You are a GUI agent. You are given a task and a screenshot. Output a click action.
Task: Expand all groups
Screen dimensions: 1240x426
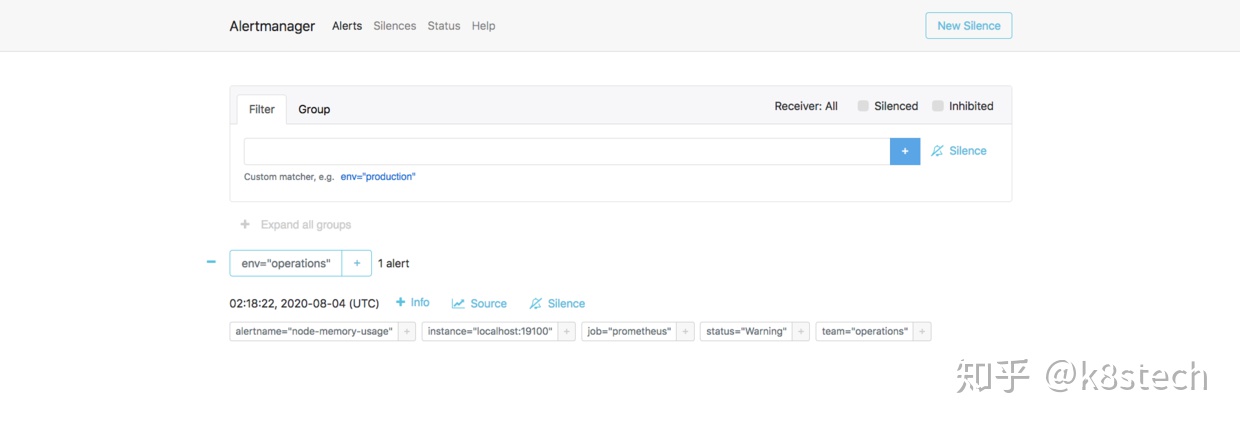click(296, 225)
